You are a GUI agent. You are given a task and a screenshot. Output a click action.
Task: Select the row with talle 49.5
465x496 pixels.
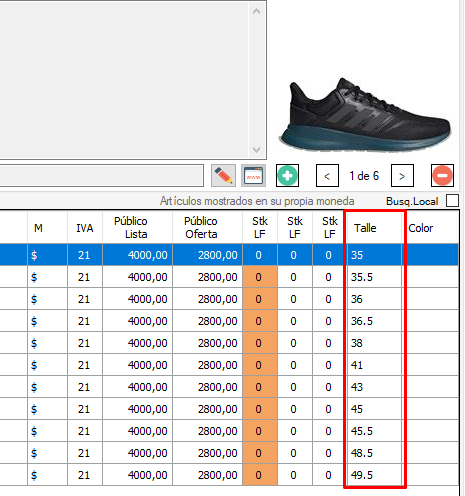click(x=229, y=475)
